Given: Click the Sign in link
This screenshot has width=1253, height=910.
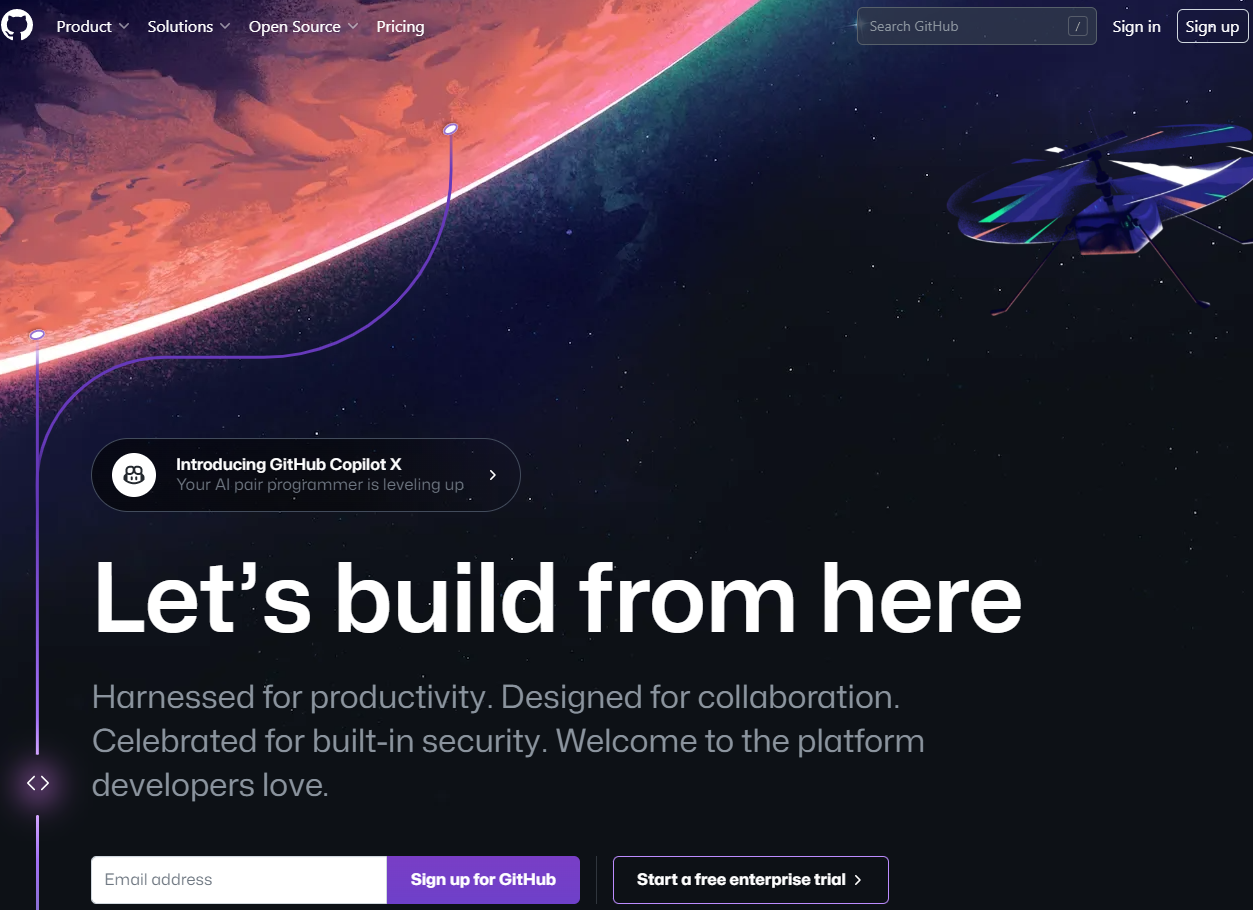Looking at the screenshot, I should 1136,27.
